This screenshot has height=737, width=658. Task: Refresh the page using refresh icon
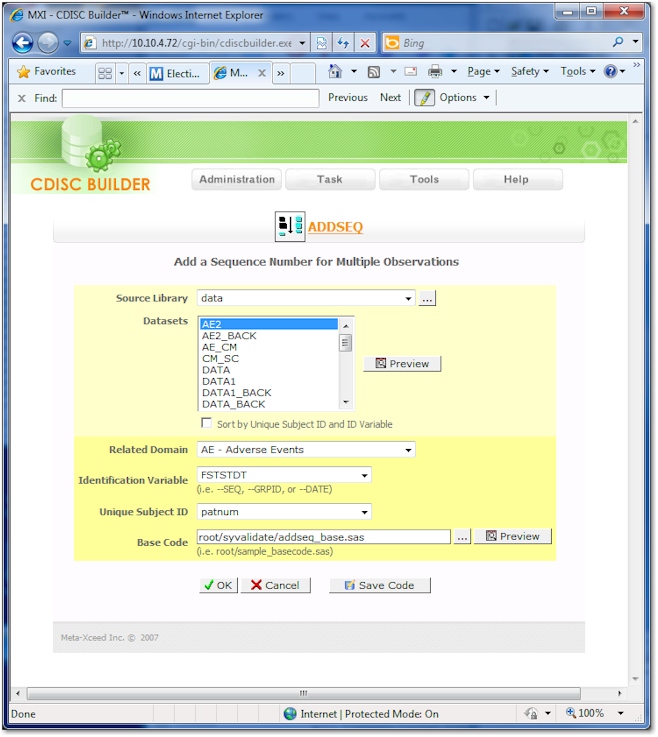coord(344,43)
